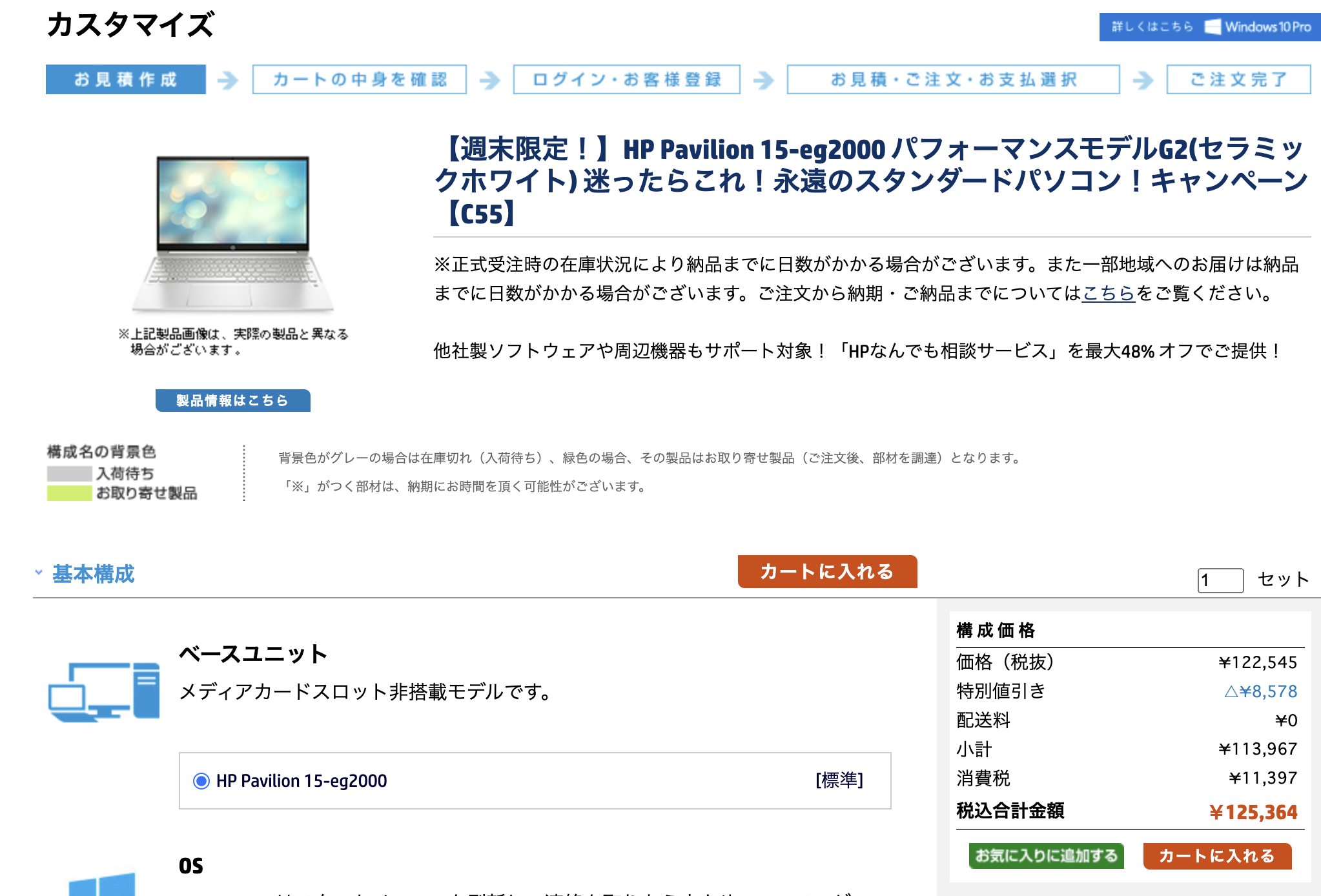1321x896 pixels.
Task: Click the 小計 ¥113,967 value
Action: coord(1258,749)
